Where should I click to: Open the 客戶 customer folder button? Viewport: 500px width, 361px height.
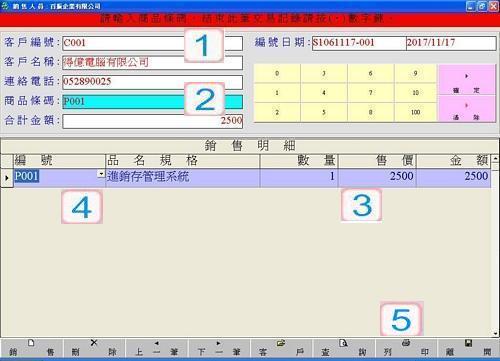(281, 348)
